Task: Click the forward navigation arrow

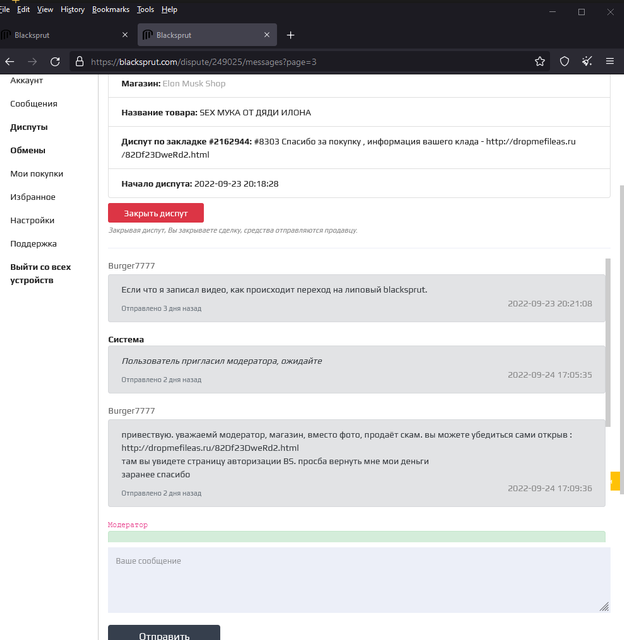Action: tap(32, 62)
